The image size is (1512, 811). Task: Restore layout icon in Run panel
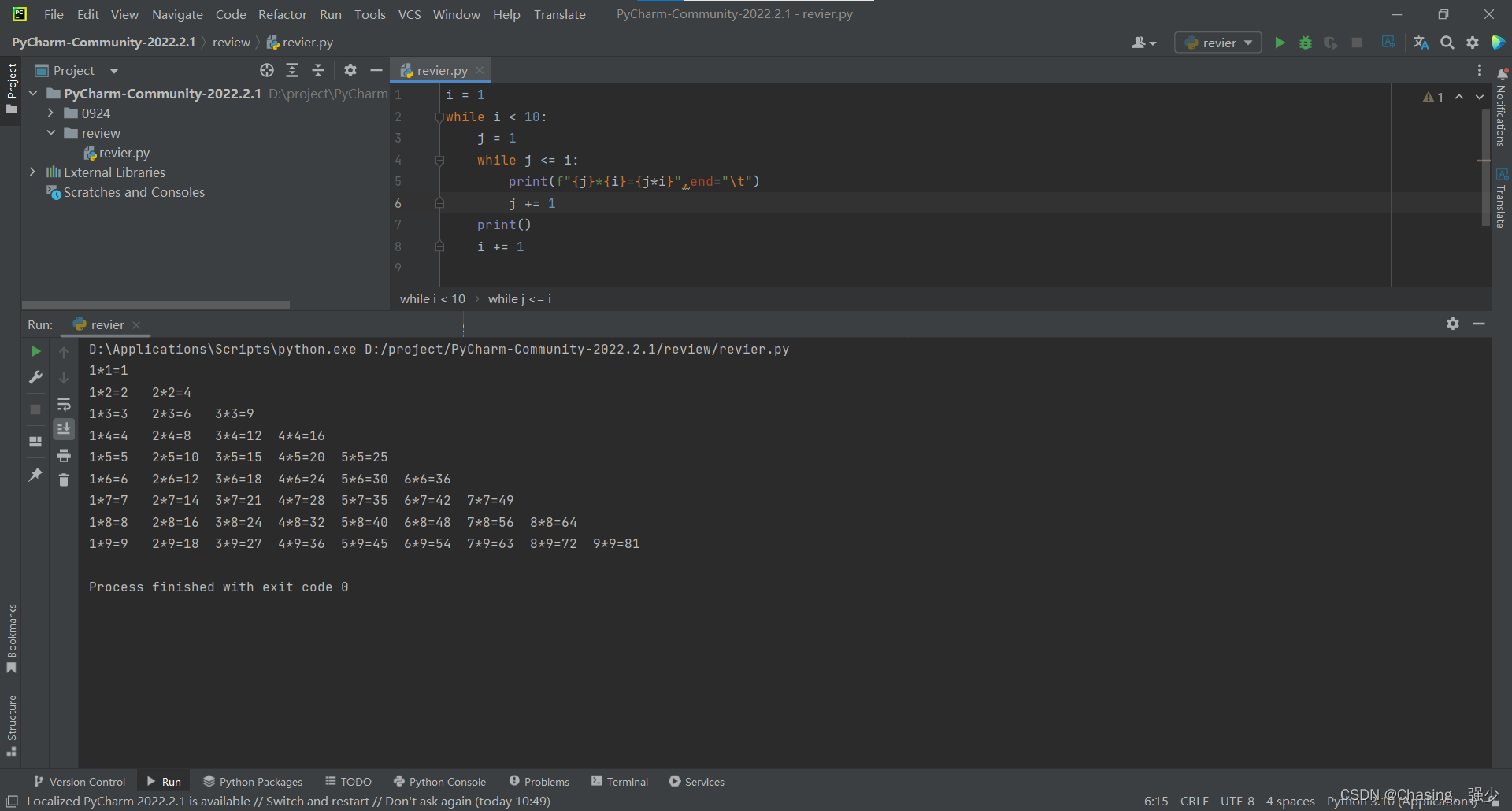35,442
